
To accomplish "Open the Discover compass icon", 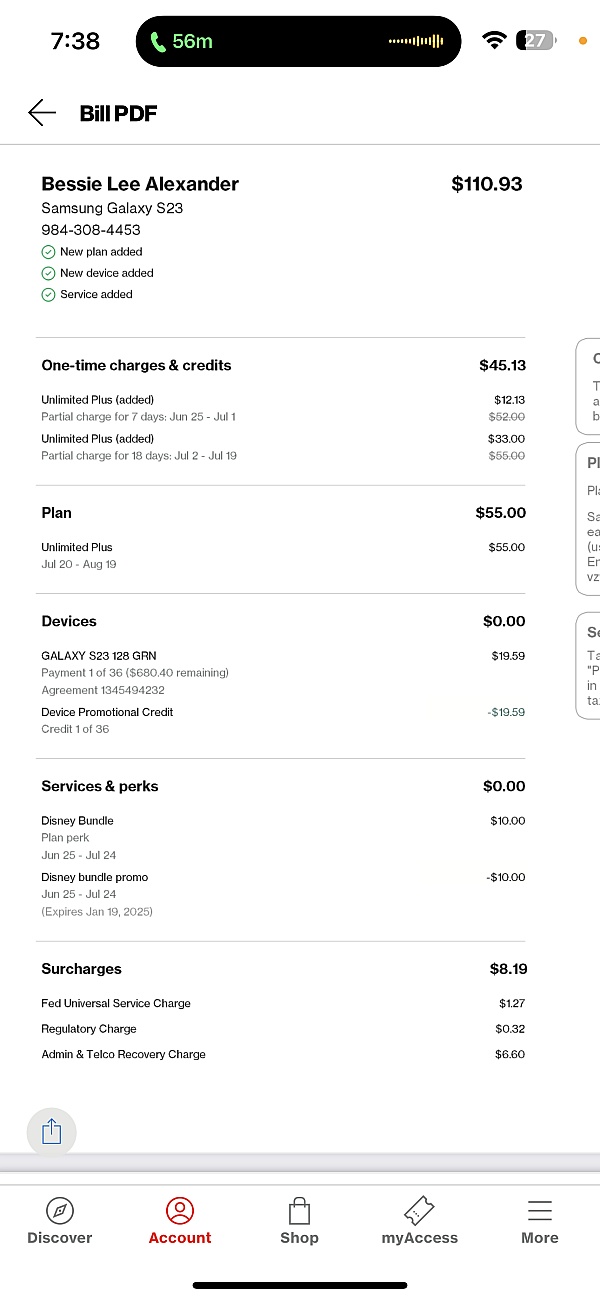I will coord(60,1211).
